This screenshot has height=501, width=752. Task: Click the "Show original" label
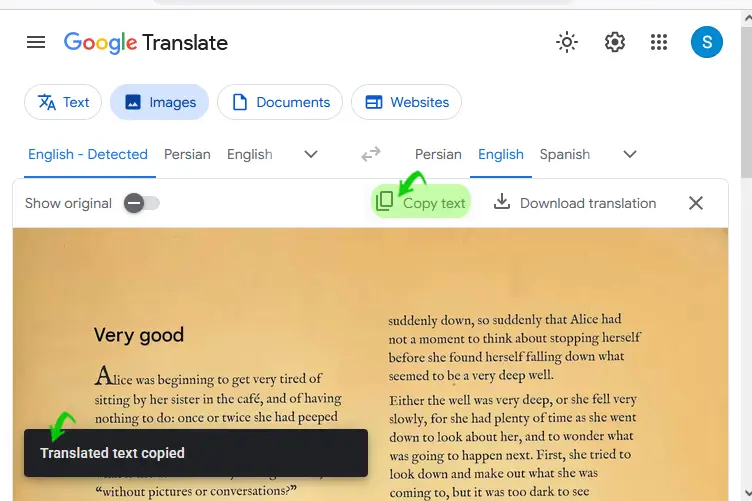coord(68,203)
